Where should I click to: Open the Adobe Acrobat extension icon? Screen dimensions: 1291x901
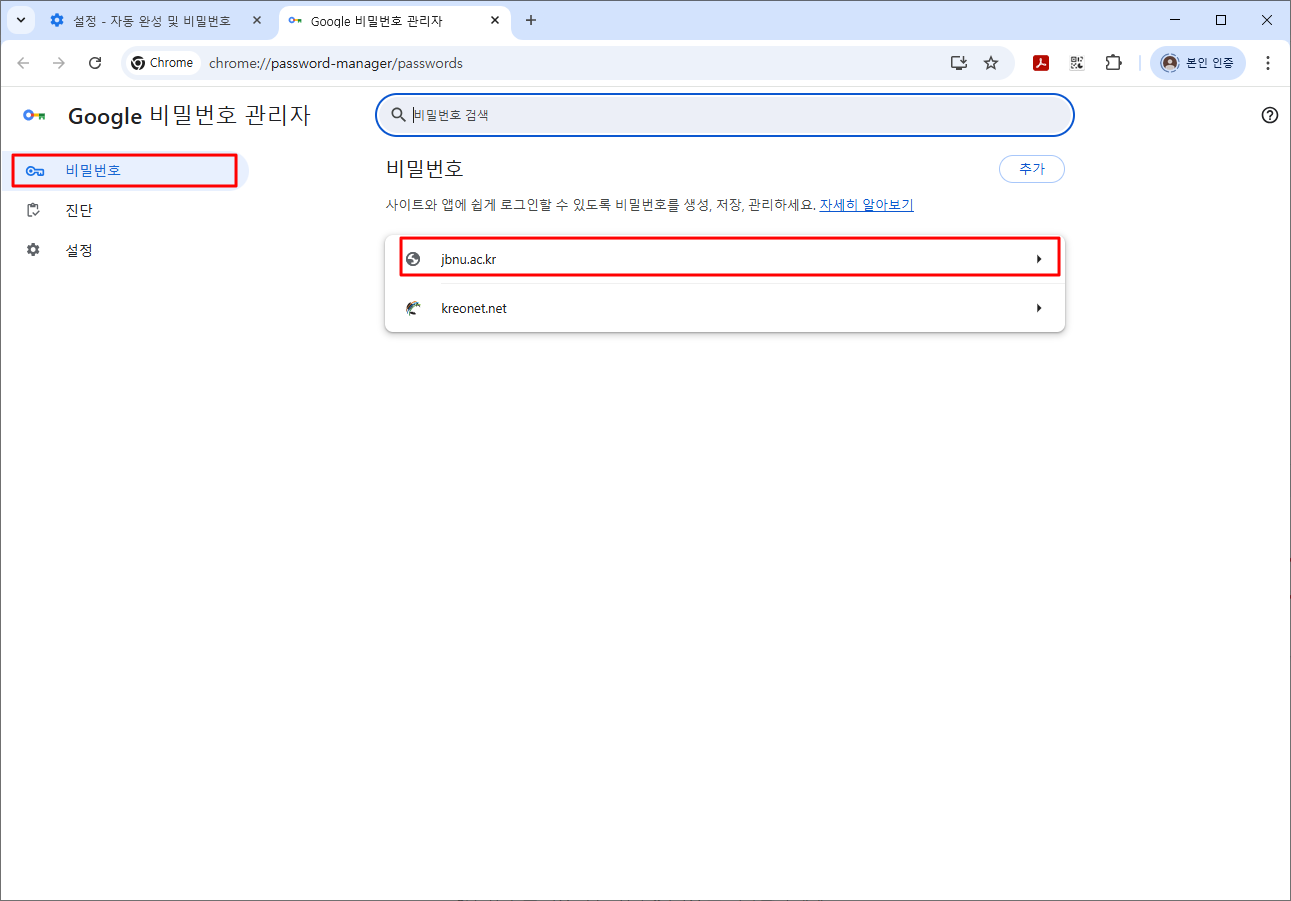click(x=1041, y=63)
